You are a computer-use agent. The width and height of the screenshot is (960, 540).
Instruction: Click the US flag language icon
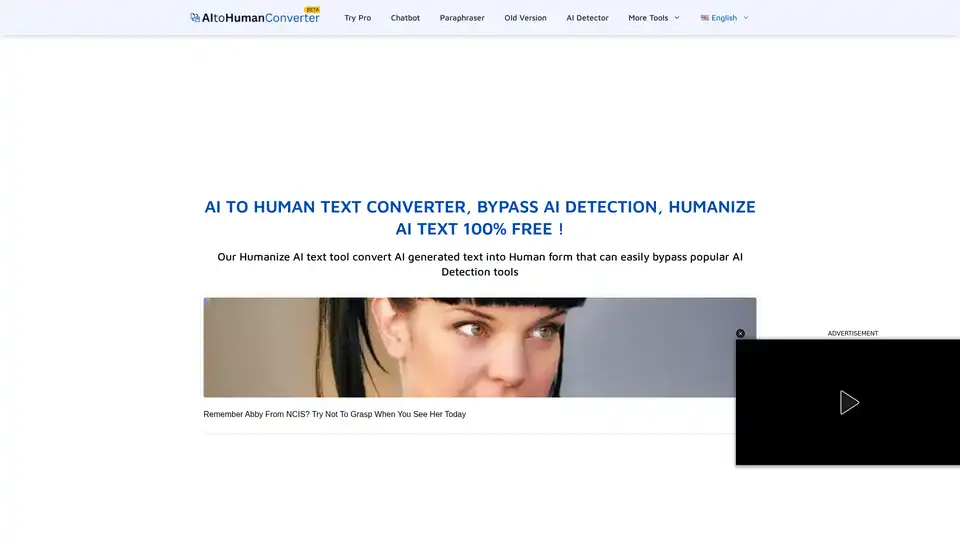pyautogui.click(x=705, y=18)
